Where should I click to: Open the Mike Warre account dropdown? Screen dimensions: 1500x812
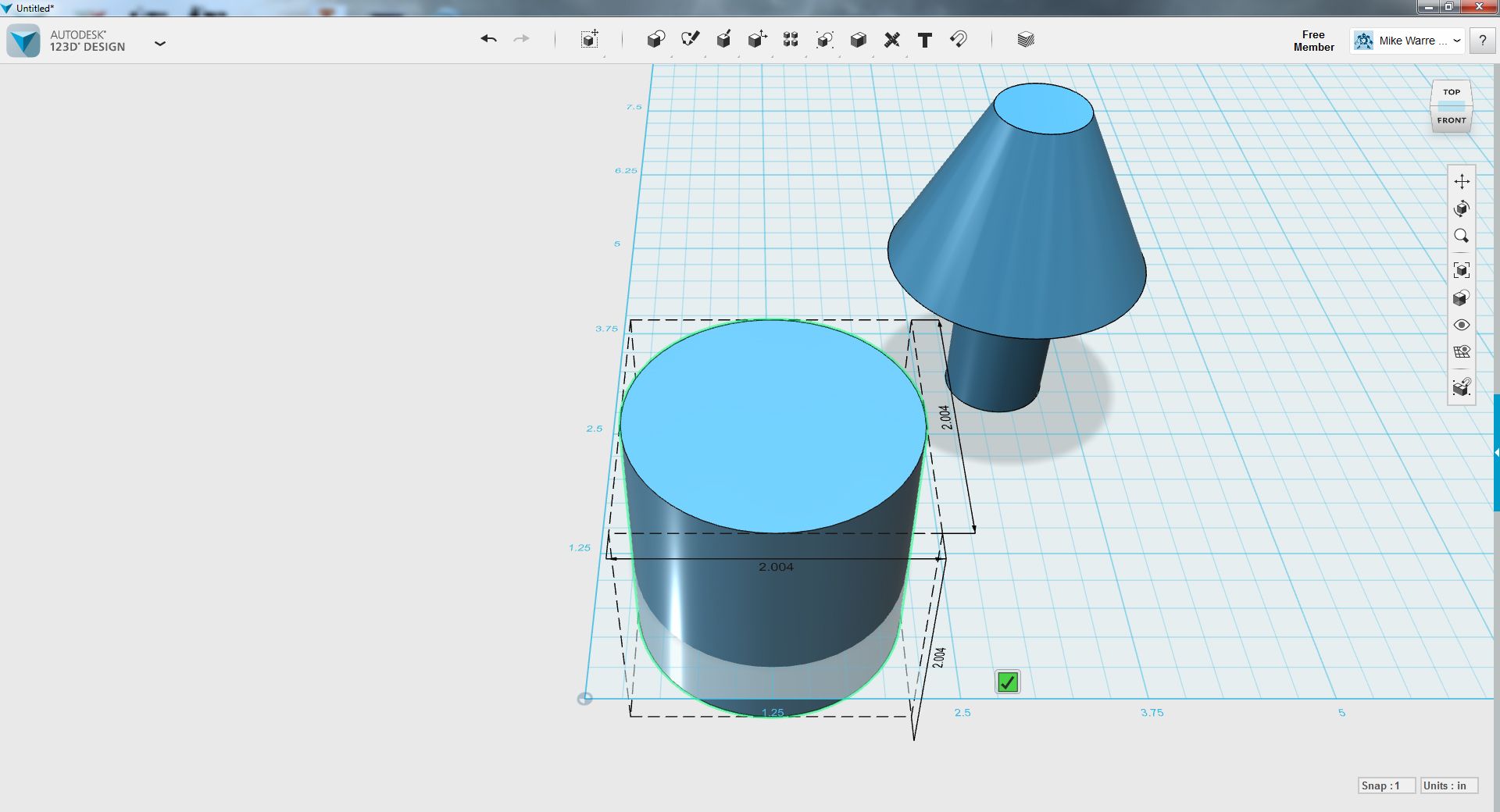[x=1407, y=41]
